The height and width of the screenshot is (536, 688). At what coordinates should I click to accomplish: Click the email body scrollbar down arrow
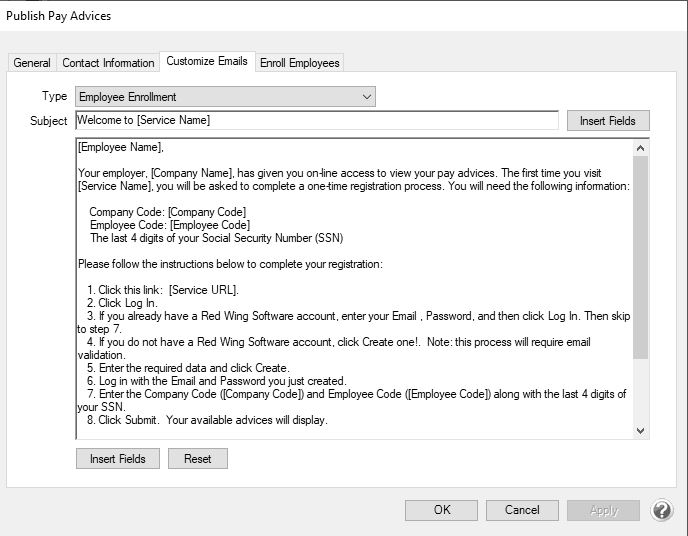pos(641,430)
